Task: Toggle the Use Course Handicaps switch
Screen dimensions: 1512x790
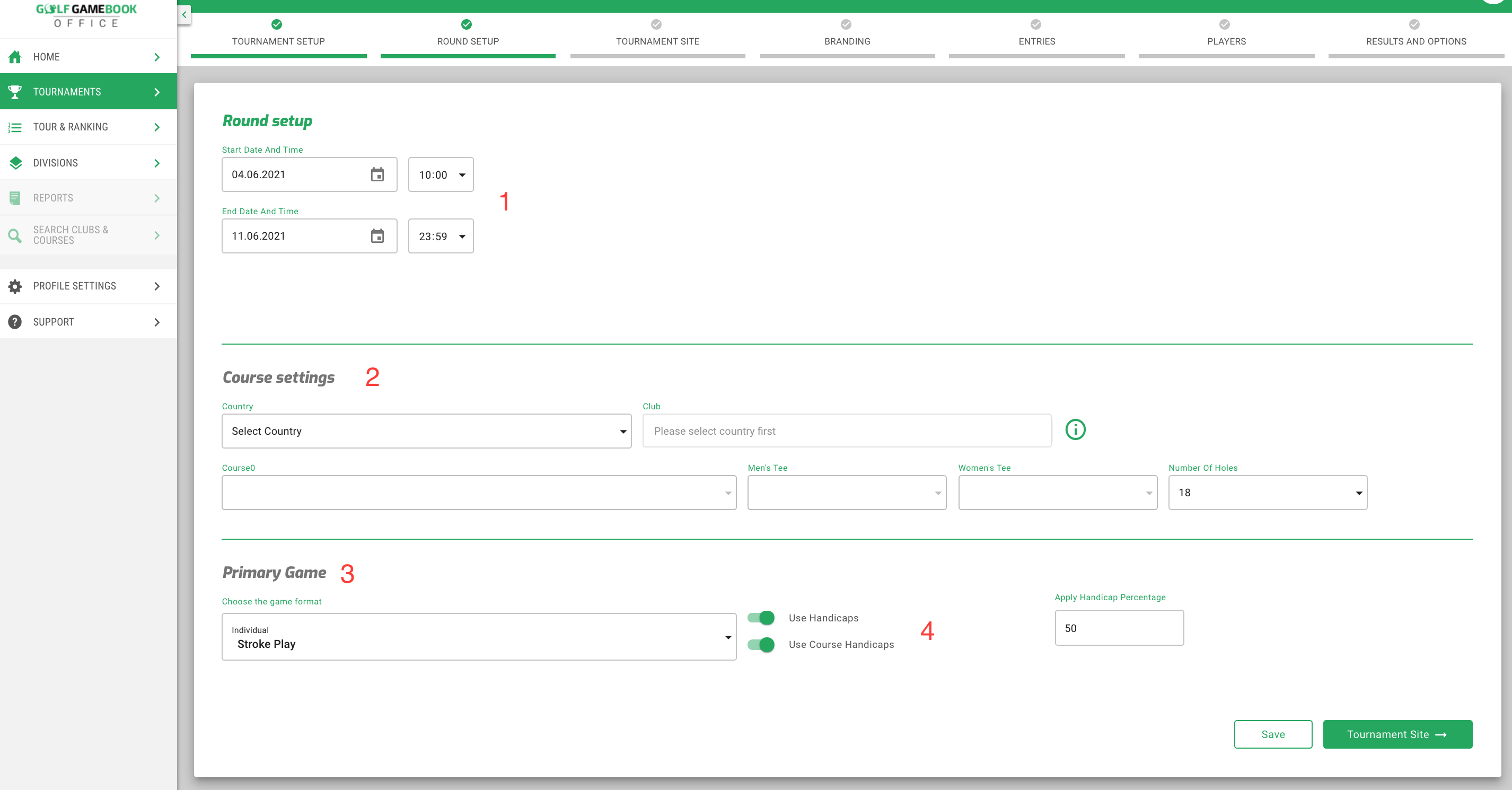Action: click(761, 644)
